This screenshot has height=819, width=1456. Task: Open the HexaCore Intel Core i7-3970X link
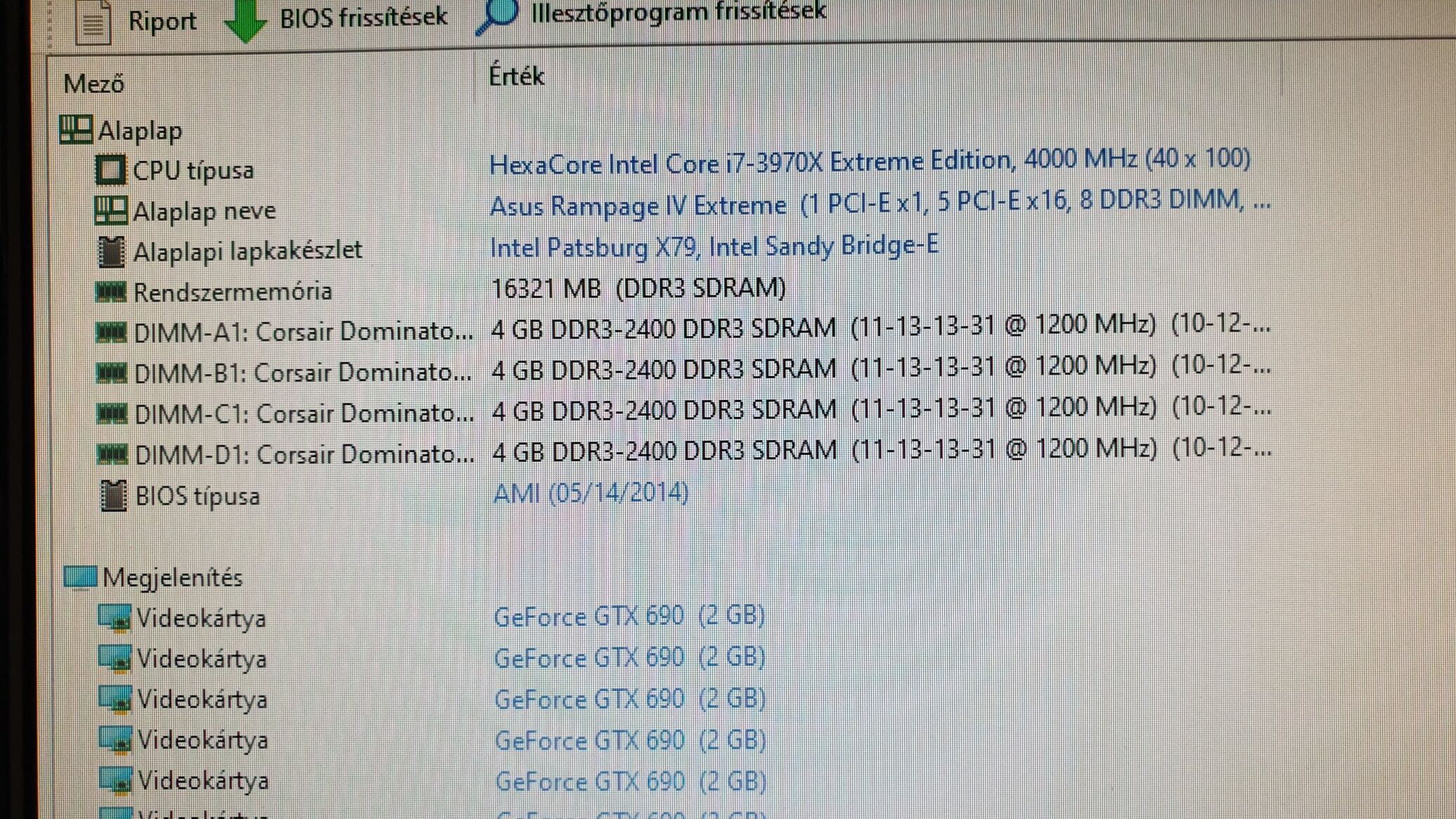(x=870, y=161)
